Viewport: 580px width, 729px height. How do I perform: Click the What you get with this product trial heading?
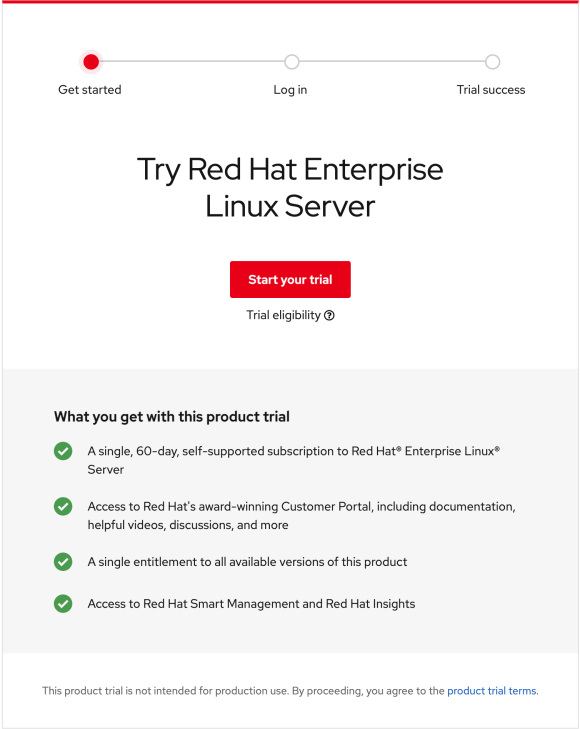click(172, 417)
